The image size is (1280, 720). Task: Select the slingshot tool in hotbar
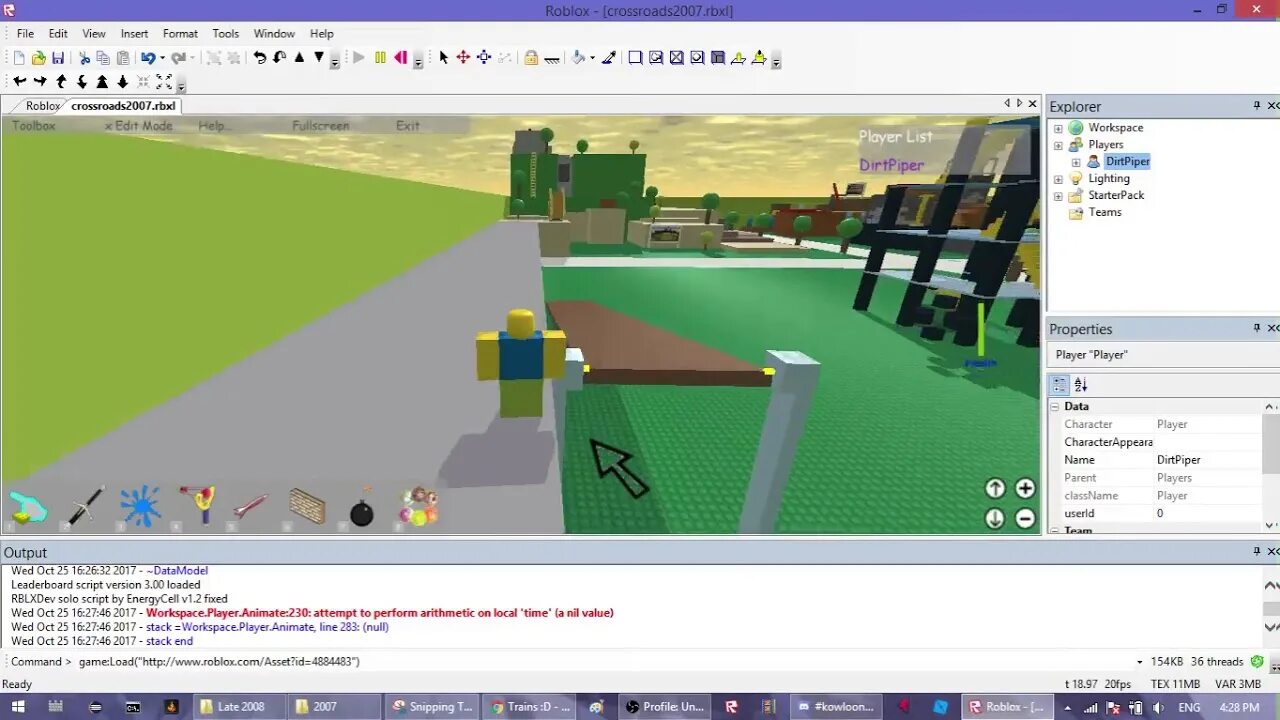point(196,506)
